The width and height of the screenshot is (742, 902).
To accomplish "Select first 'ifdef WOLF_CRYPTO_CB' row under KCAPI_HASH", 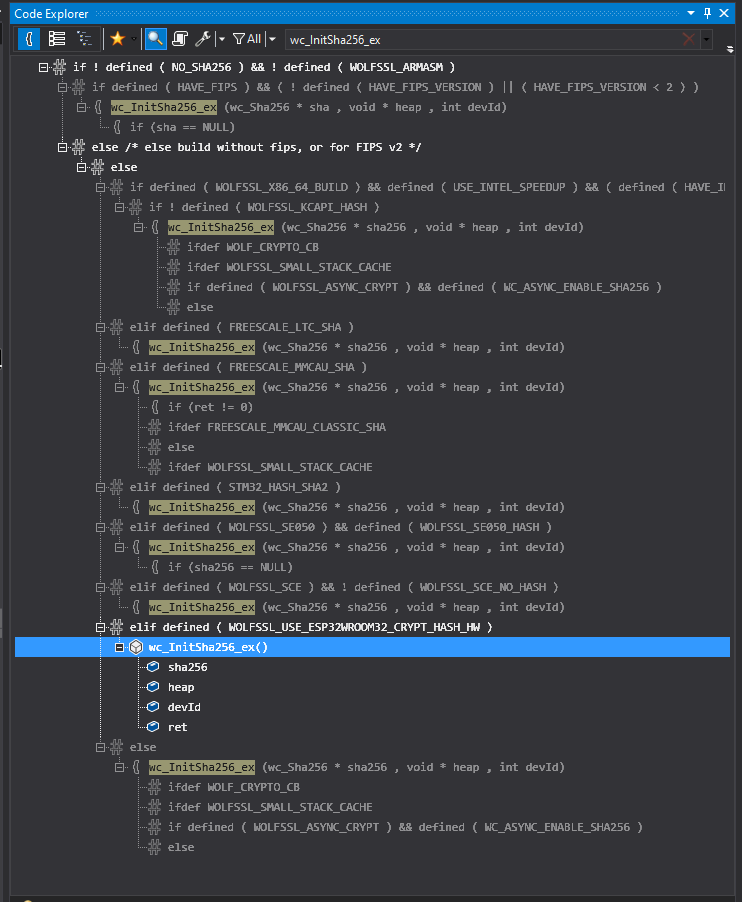I will click(253, 247).
